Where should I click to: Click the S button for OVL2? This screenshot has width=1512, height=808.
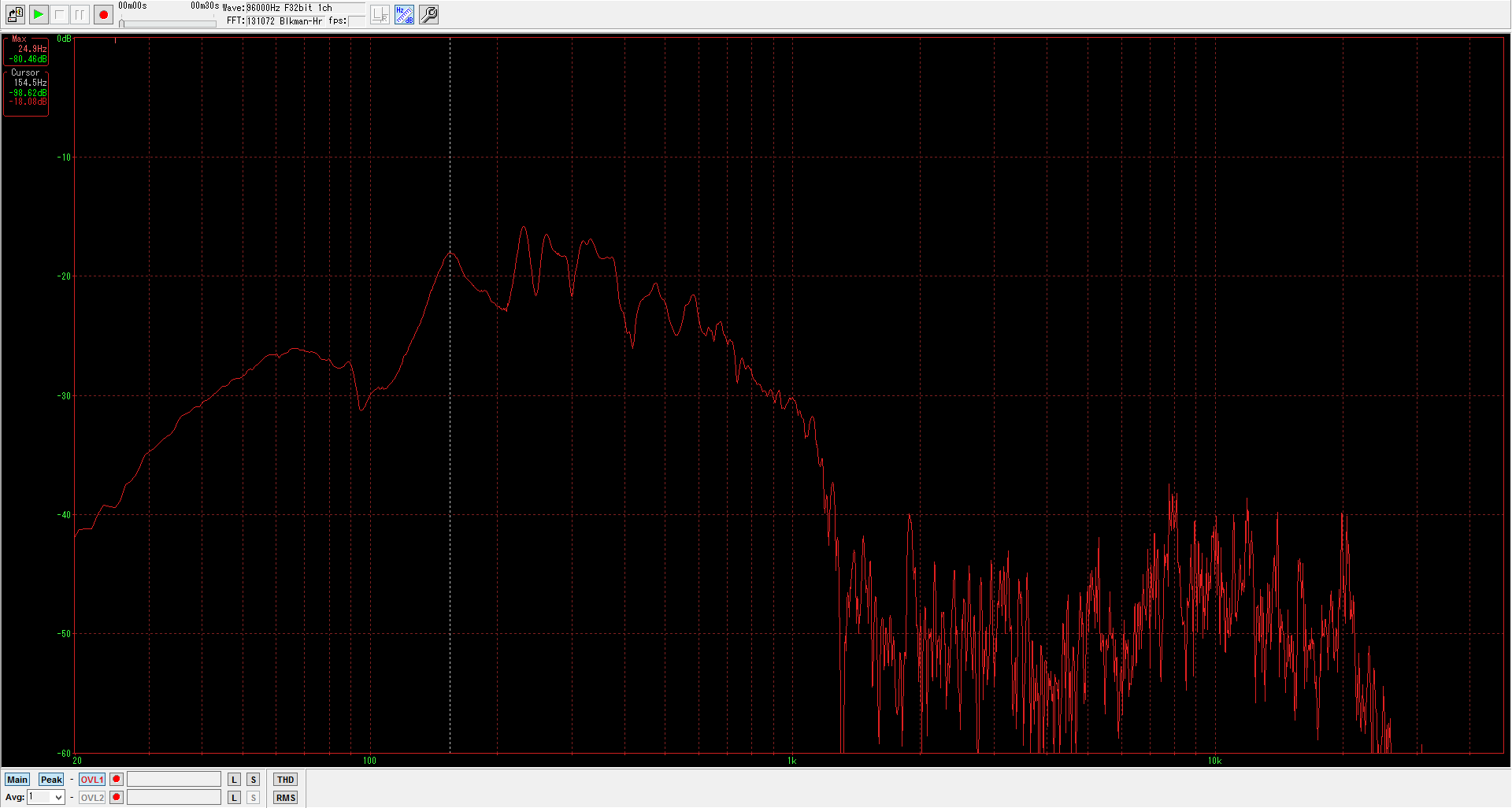(253, 798)
